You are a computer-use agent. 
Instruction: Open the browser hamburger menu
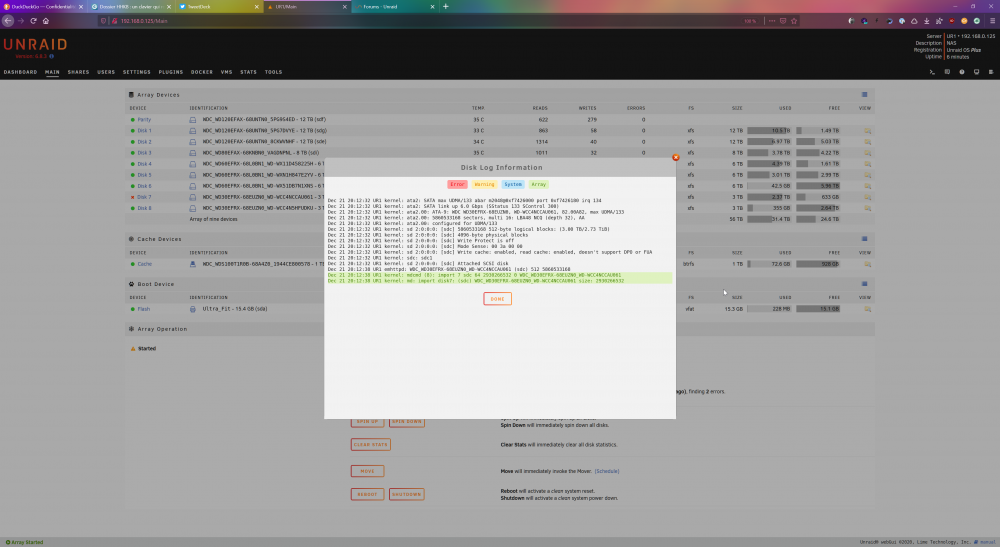pyautogui.click(x=992, y=20)
